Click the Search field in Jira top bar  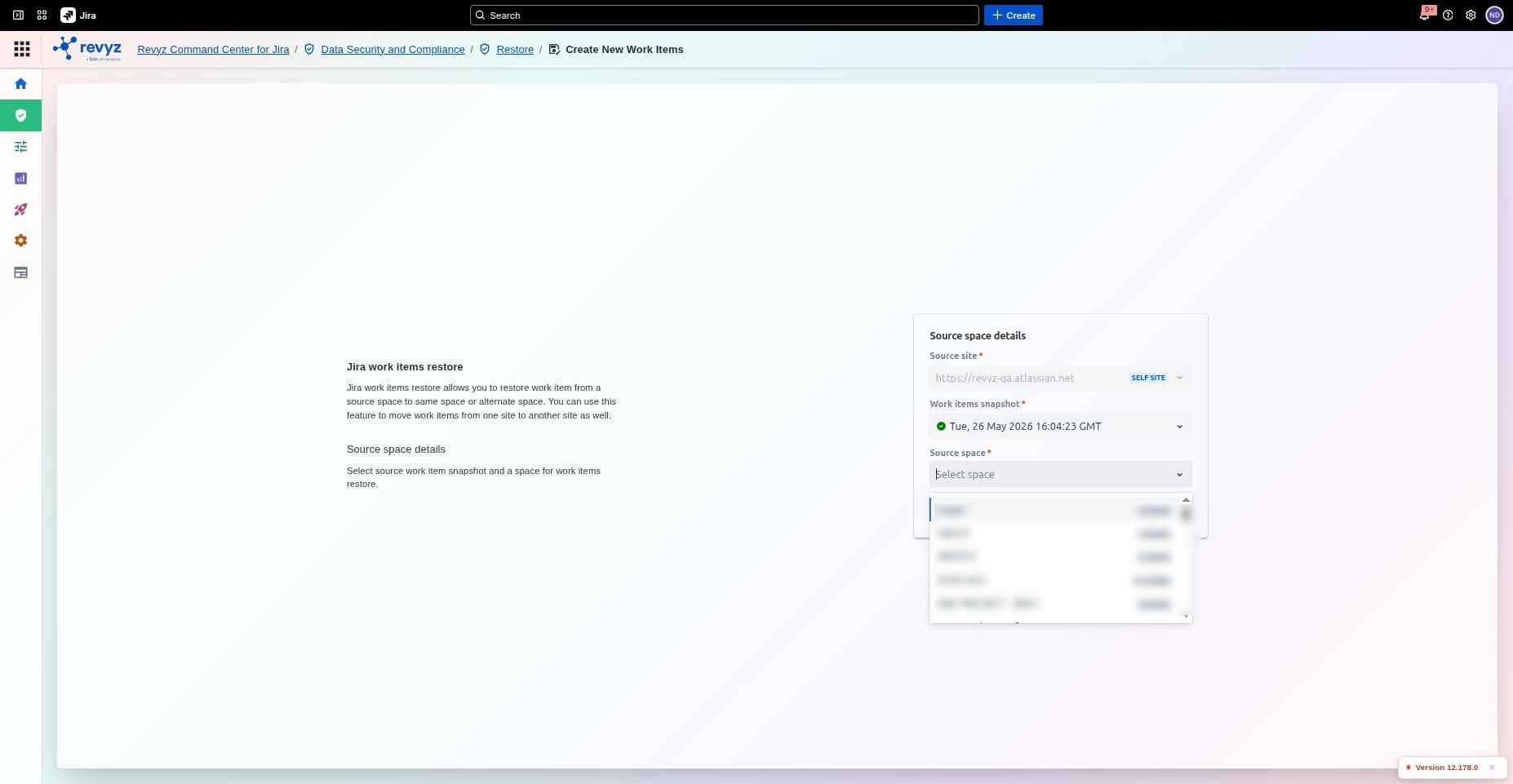click(x=725, y=16)
